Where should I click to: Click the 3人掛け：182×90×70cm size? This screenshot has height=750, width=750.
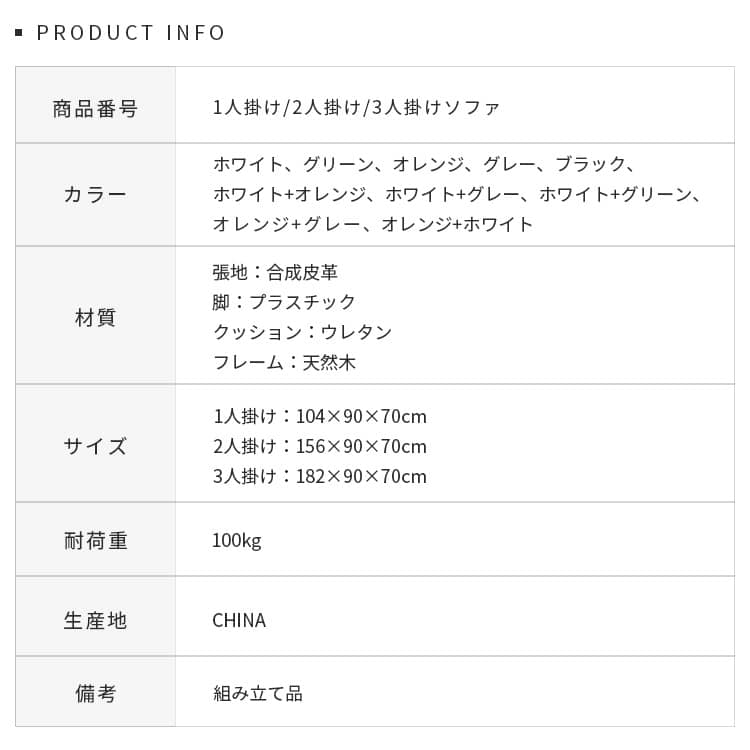click(x=319, y=476)
